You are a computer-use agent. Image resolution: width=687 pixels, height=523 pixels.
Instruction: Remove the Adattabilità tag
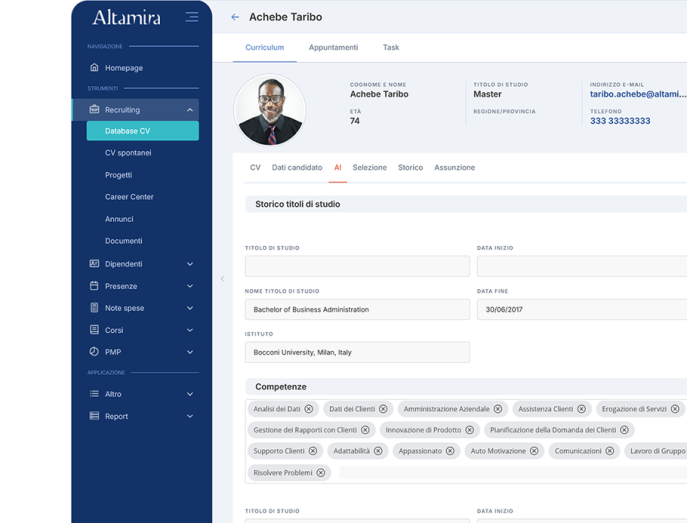378,451
